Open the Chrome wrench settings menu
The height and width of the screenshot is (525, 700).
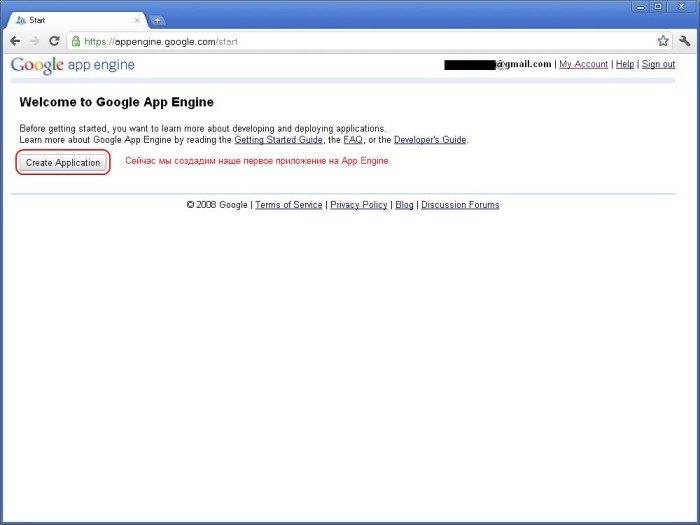tap(684, 41)
